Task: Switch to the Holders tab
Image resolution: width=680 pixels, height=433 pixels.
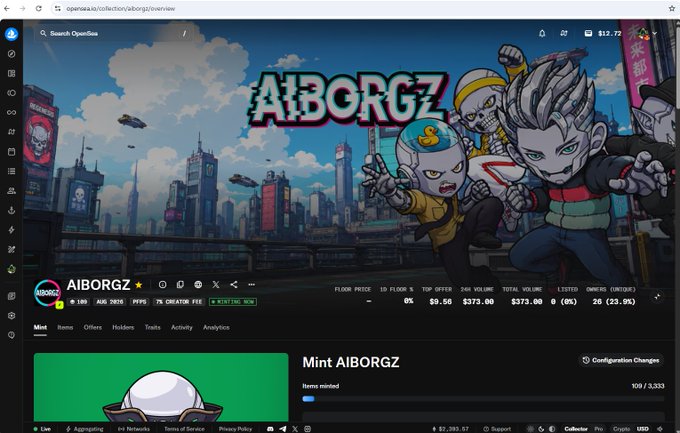Action: pos(123,328)
